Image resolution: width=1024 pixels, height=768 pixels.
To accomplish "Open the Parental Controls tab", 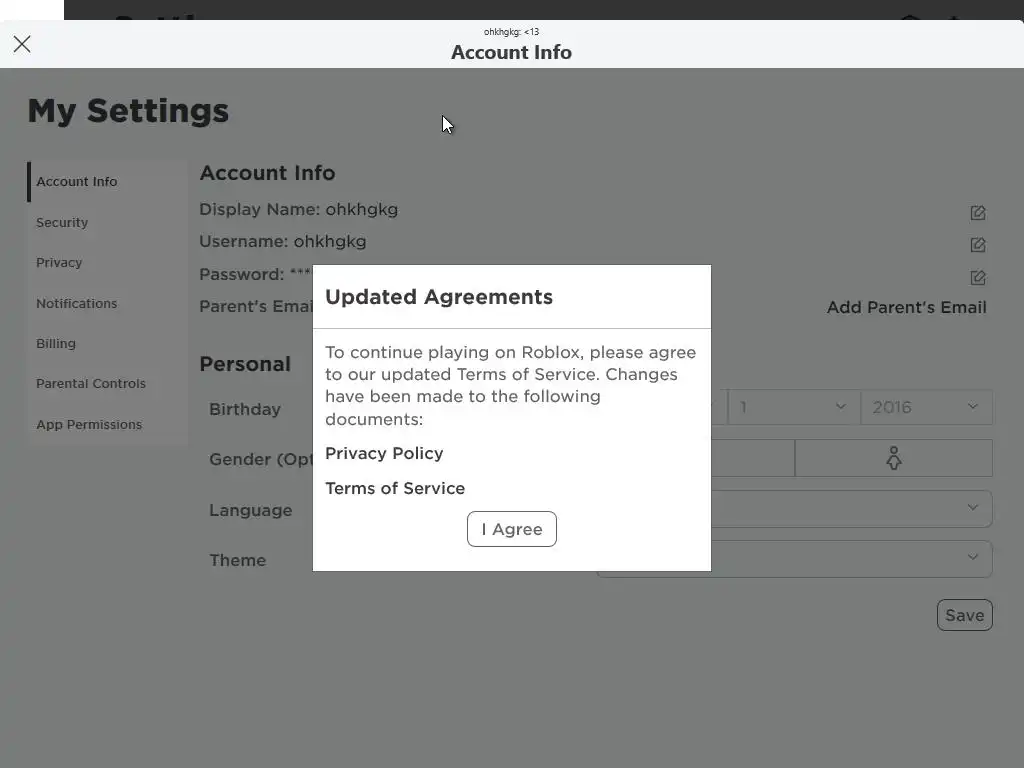I will (x=108, y=383).
